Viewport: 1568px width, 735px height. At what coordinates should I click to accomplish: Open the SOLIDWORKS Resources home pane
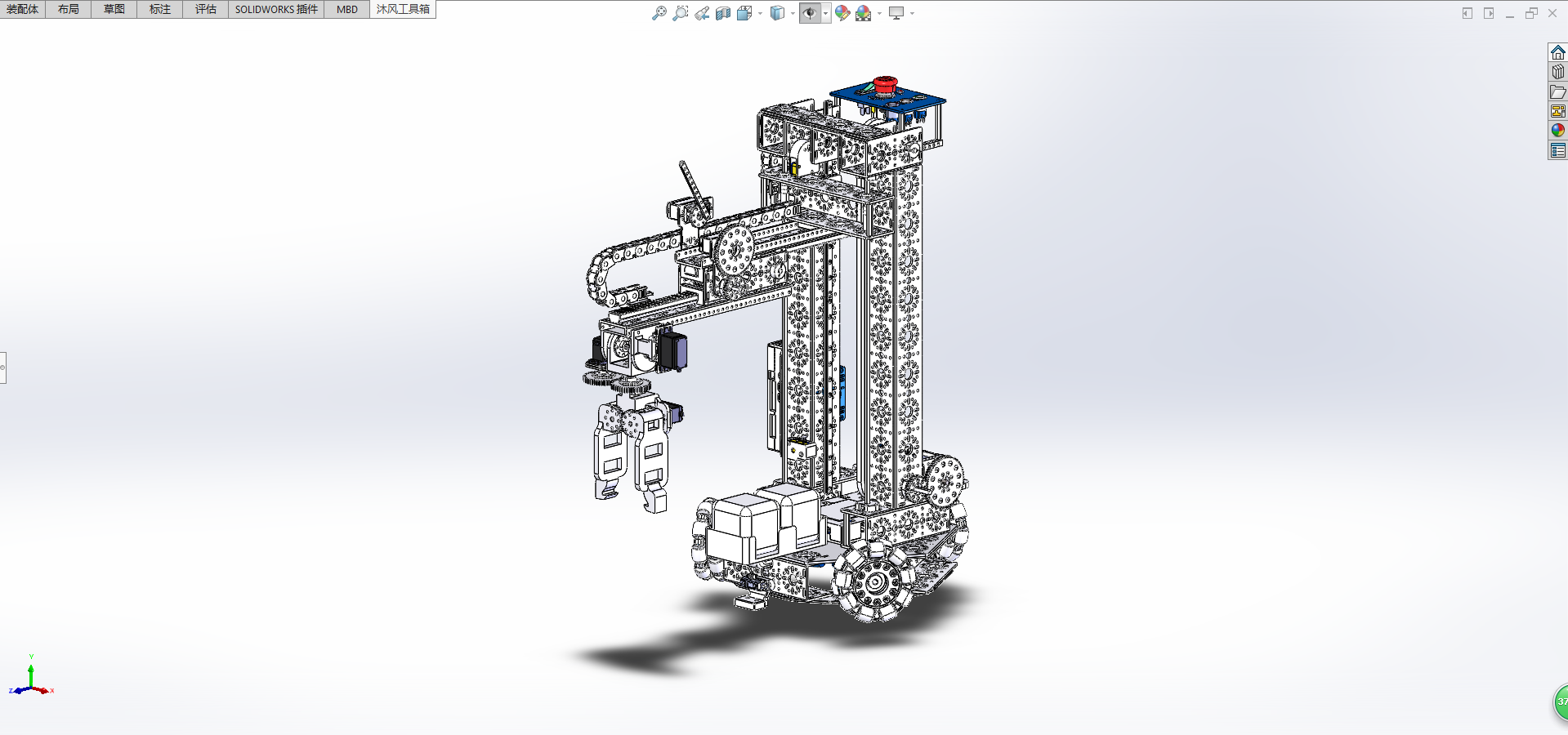pyautogui.click(x=1557, y=52)
